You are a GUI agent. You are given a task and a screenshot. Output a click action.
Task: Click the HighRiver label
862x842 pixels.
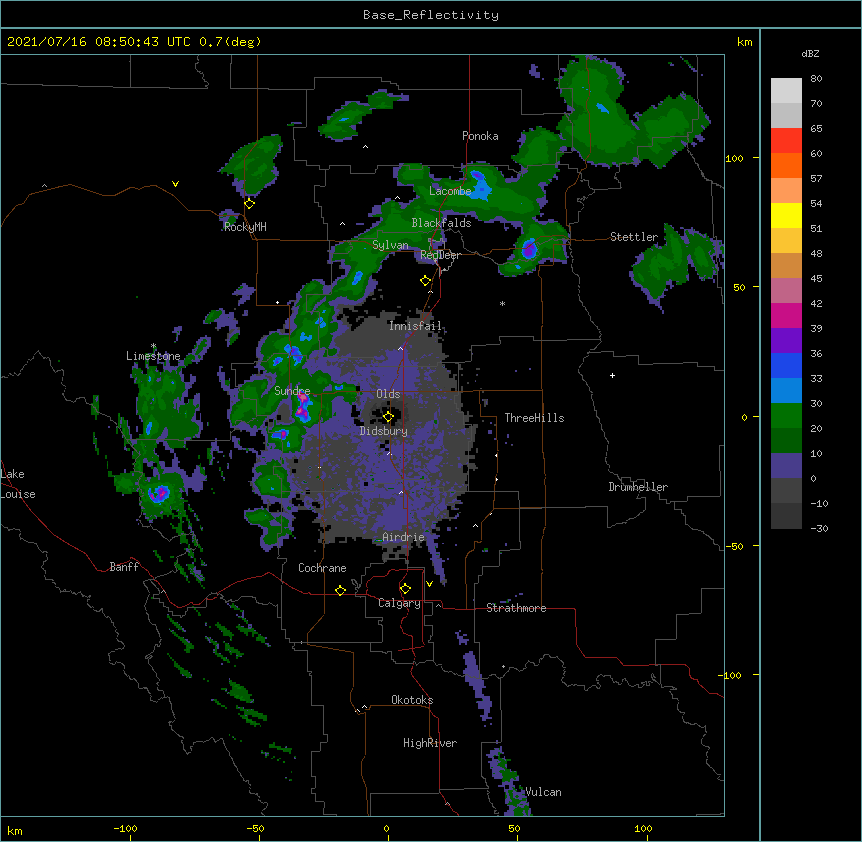(430, 743)
